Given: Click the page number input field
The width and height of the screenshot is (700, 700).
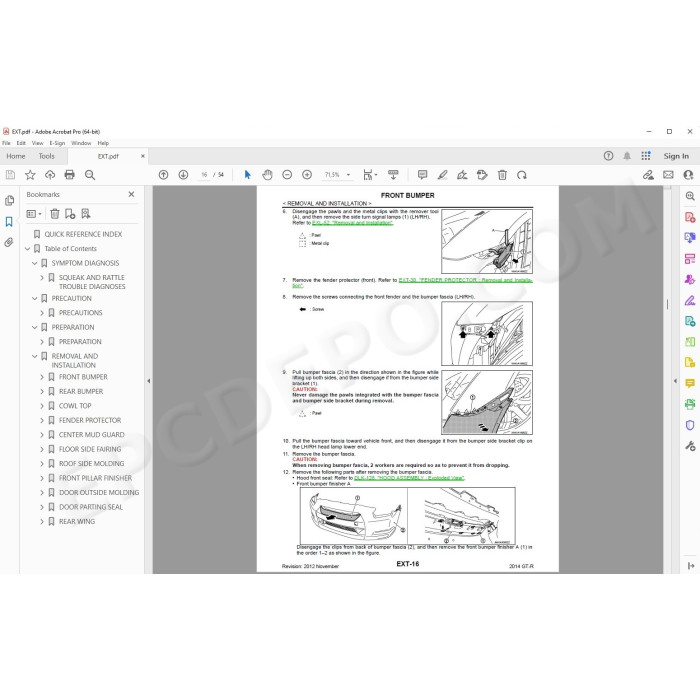Looking at the screenshot, I should point(204,175).
